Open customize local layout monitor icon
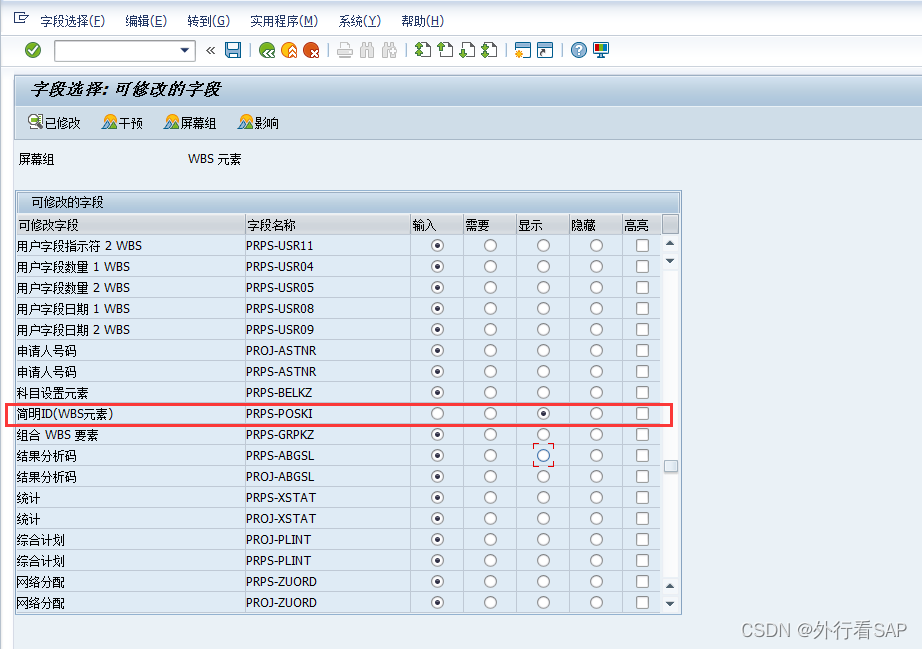922x649 pixels. [601, 51]
